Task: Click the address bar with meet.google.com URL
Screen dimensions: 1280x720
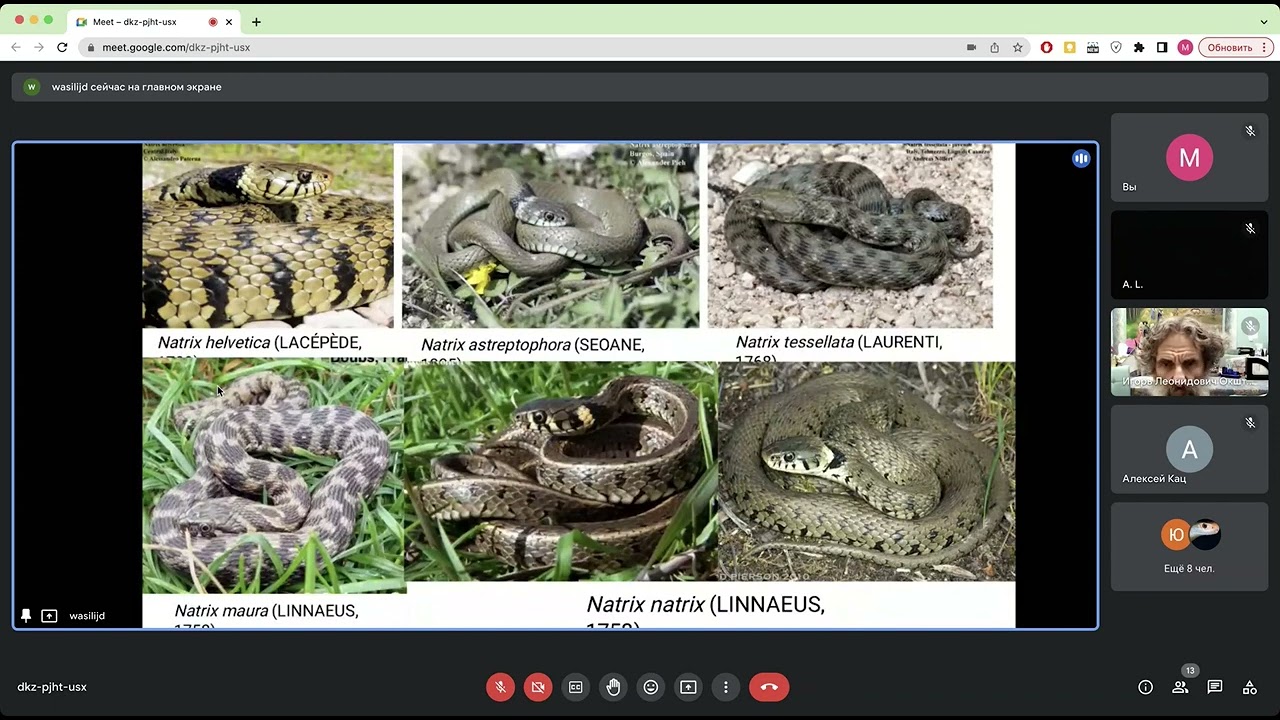Action: coord(555,47)
